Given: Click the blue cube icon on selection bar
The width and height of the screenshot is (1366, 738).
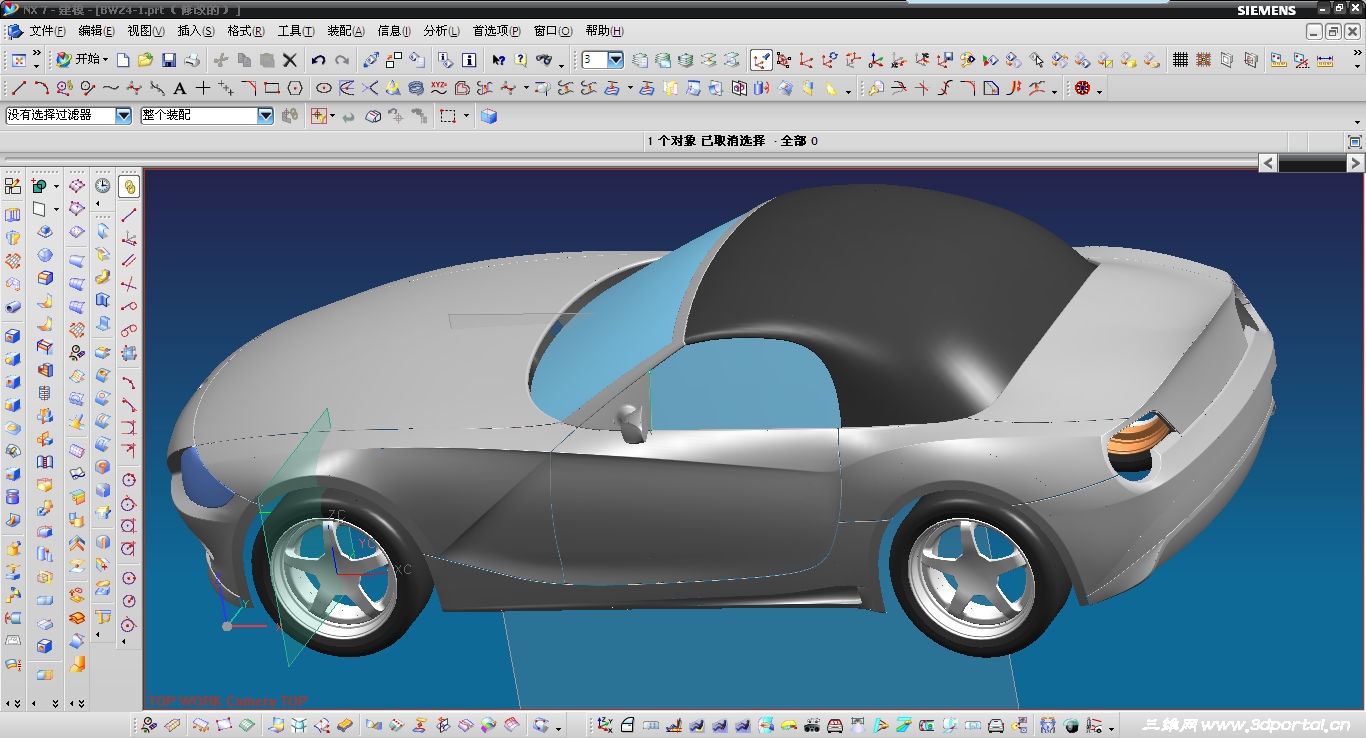Looking at the screenshot, I should 489,116.
